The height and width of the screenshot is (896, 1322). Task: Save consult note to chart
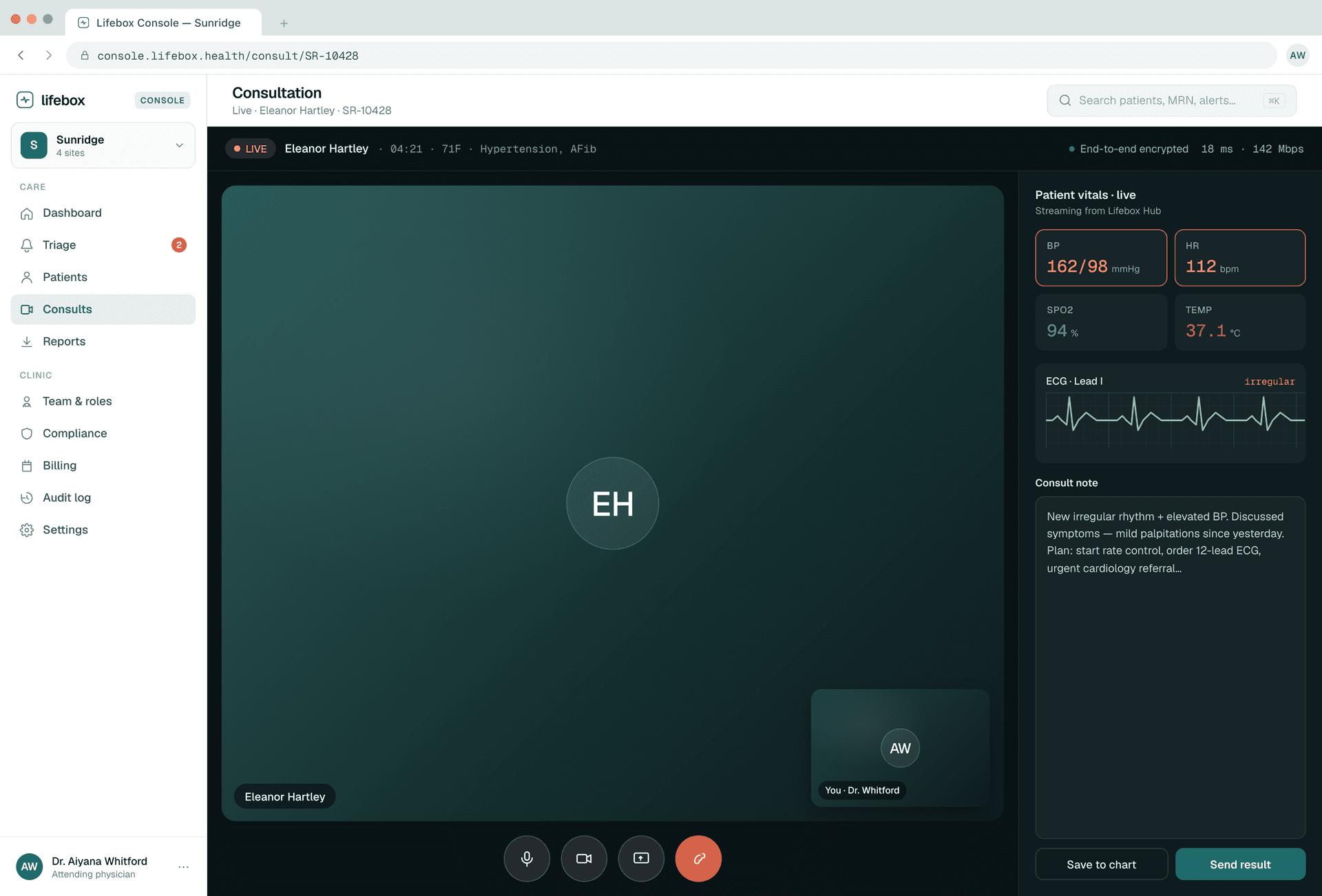[1101, 864]
